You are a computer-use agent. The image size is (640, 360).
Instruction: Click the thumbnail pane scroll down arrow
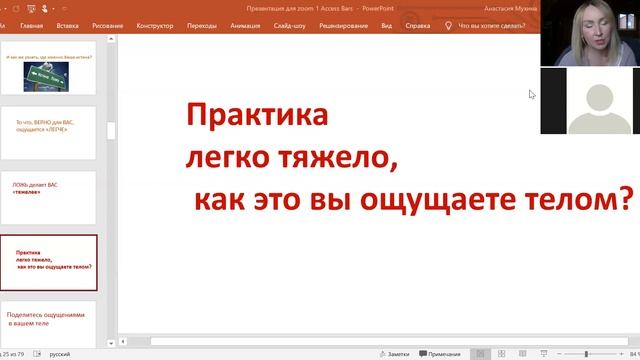(x=111, y=343)
